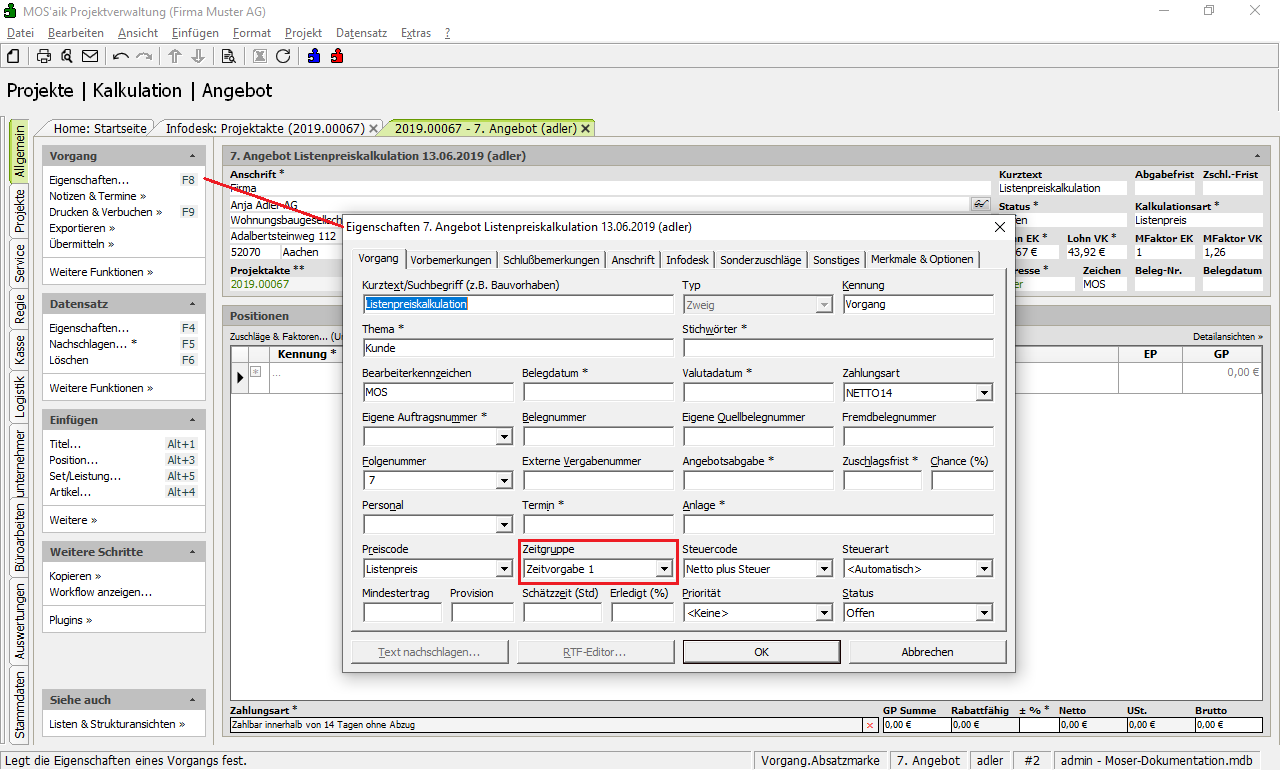The image size is (1280, 770).
Task: Open print preview from the toolbar
Action: (x=66, y=56)
